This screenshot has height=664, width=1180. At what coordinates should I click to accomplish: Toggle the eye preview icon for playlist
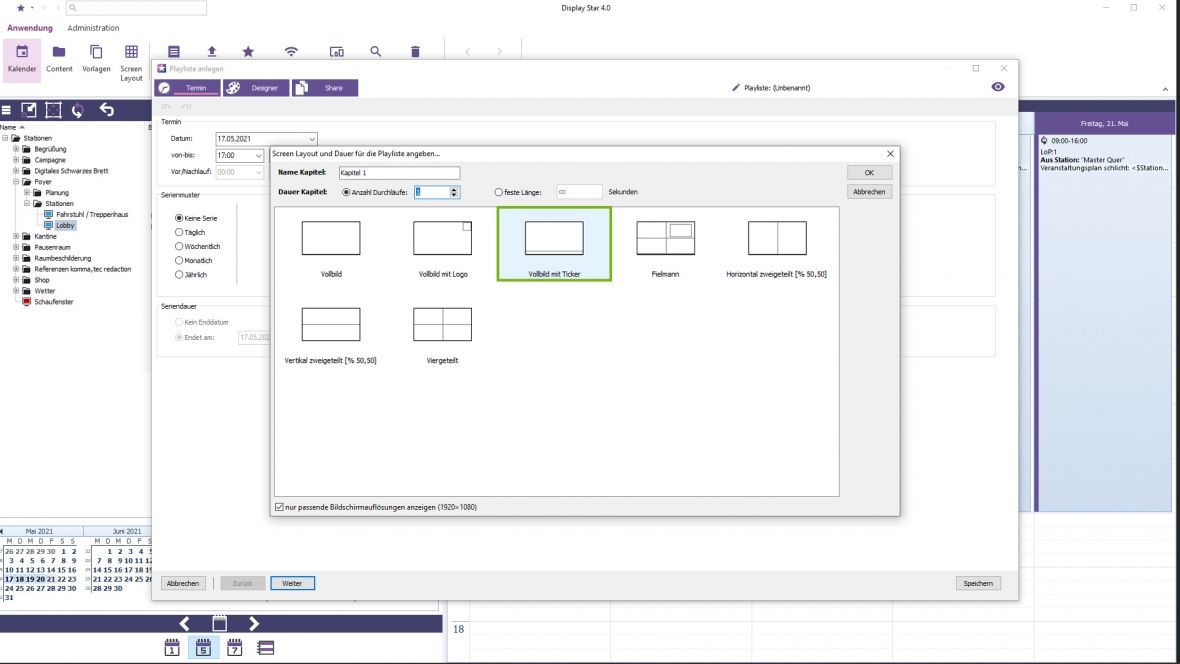[997, 88]
